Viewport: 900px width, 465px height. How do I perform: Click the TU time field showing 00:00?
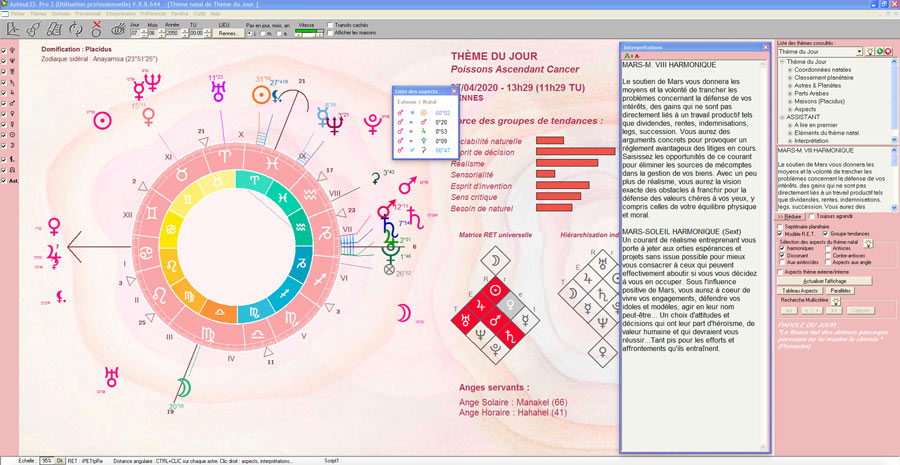click(x=196, y=33)
